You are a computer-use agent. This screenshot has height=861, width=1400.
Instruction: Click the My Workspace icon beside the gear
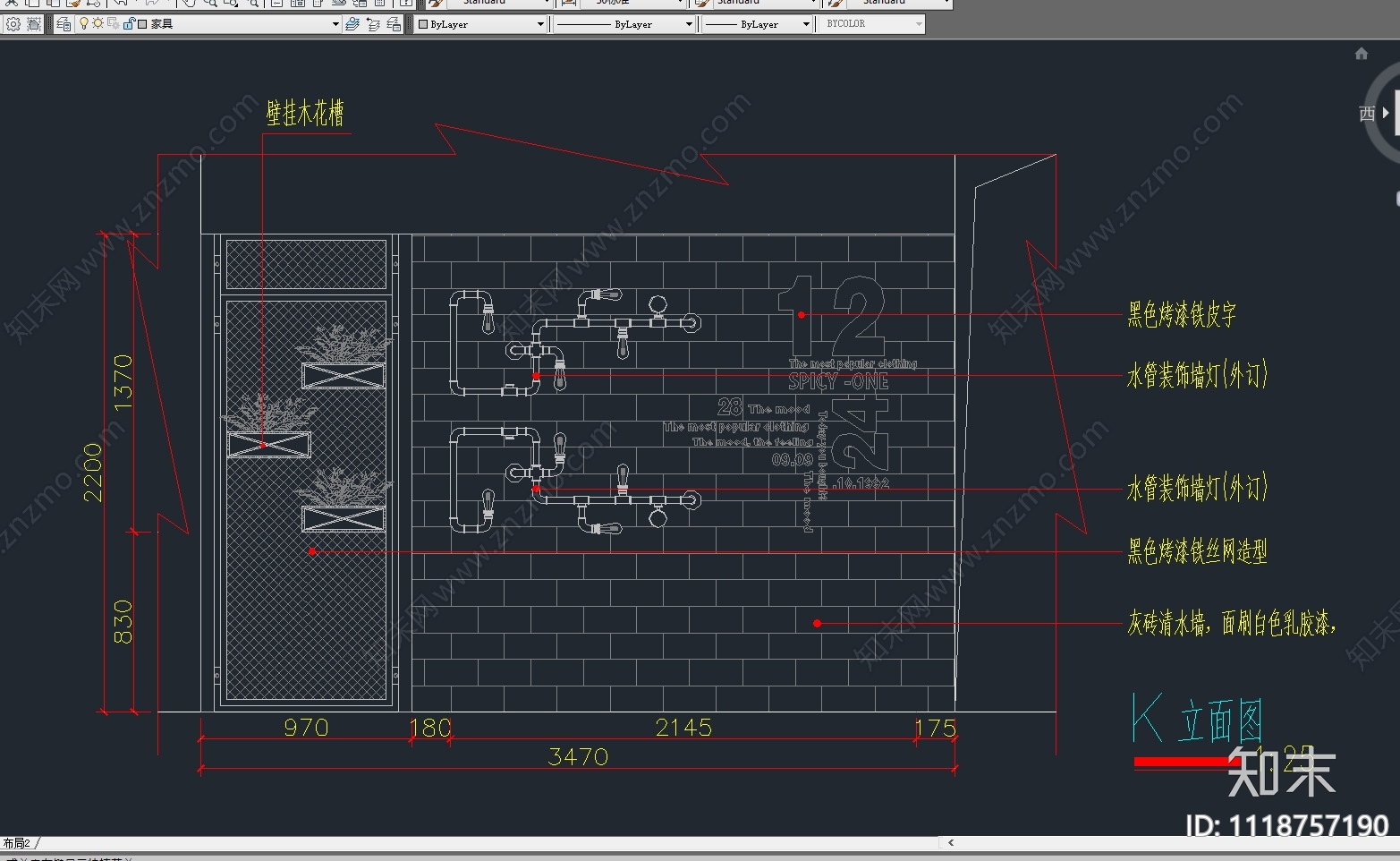(34, 24)
